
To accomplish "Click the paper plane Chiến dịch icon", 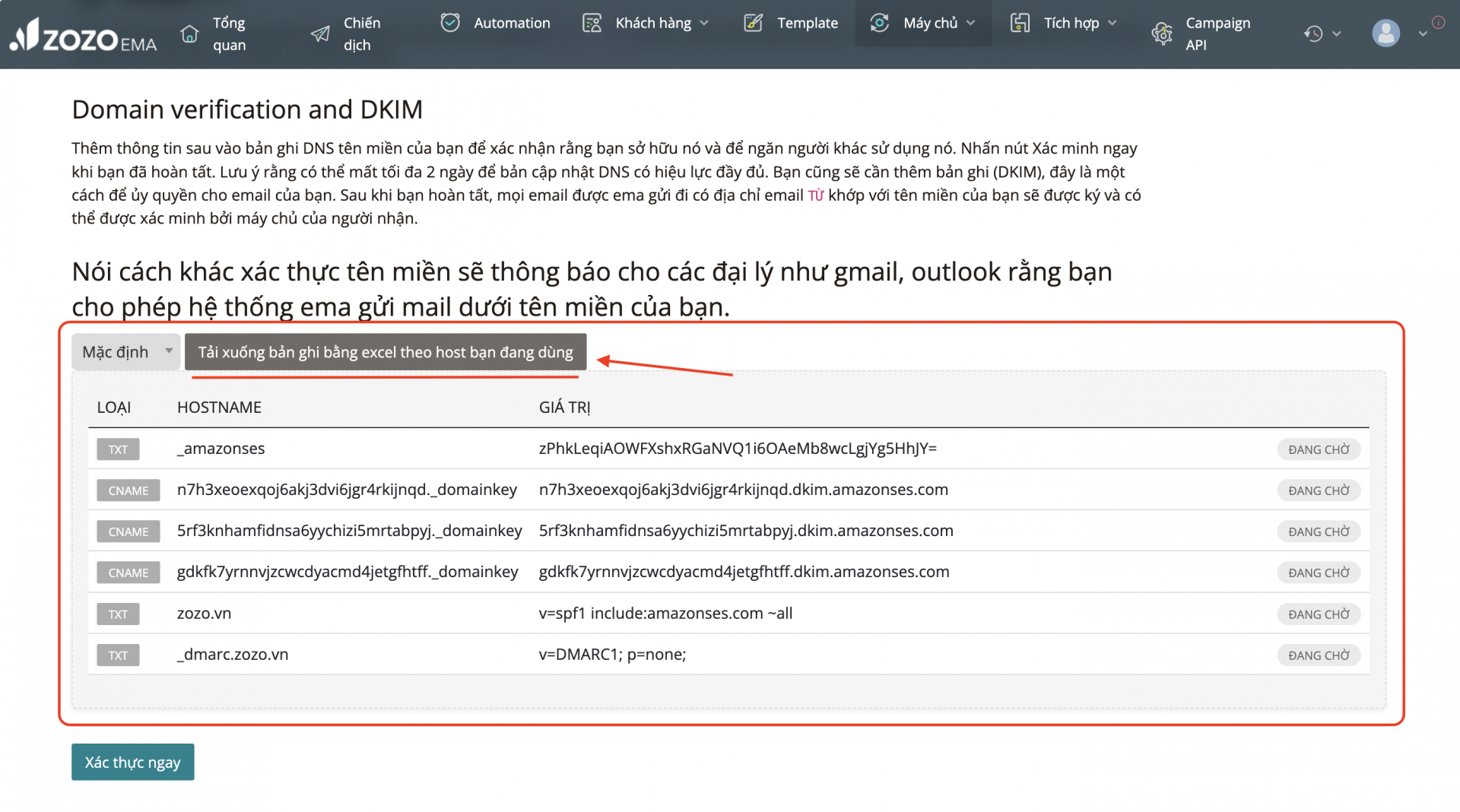I will tap(320, 33).
